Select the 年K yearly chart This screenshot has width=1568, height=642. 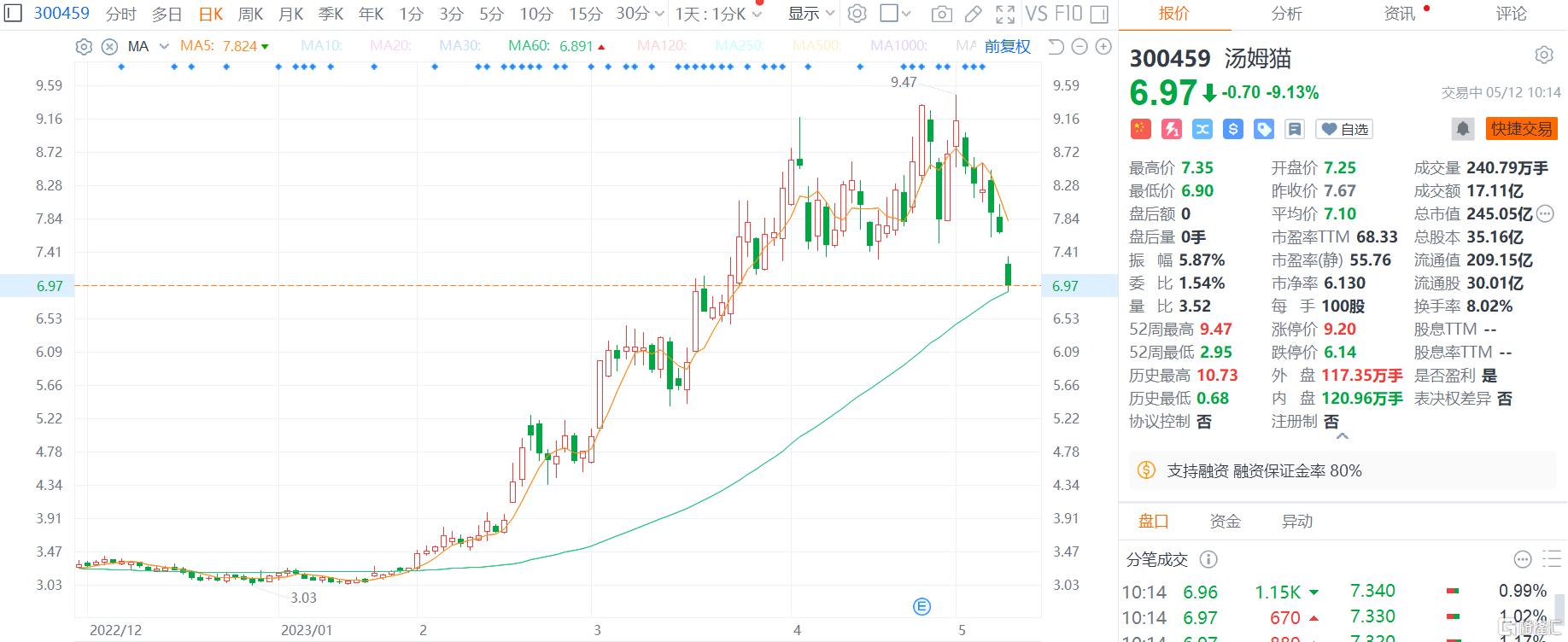[x=371, y=14]
